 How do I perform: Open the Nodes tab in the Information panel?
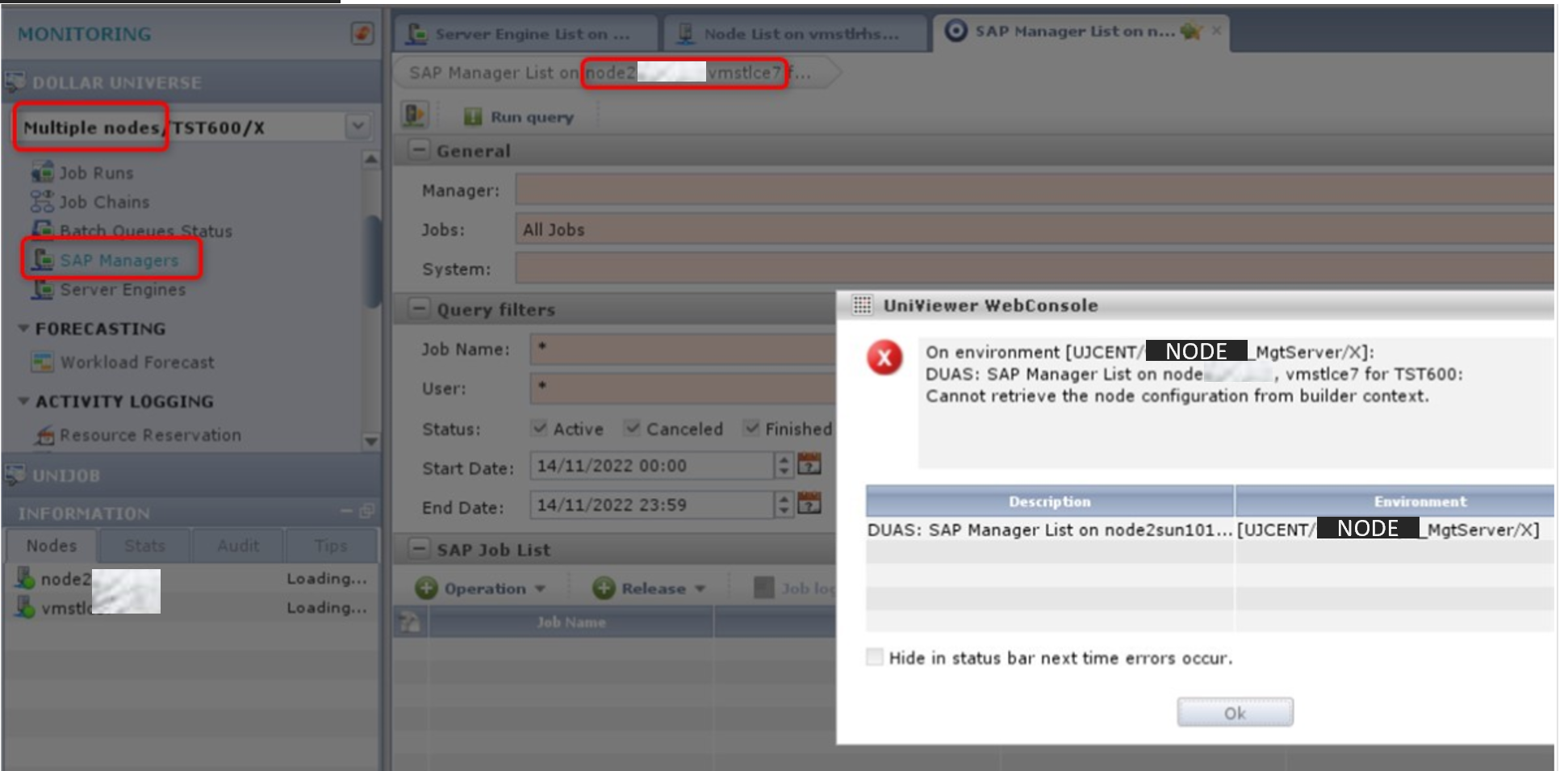click(x=52, y=546)
